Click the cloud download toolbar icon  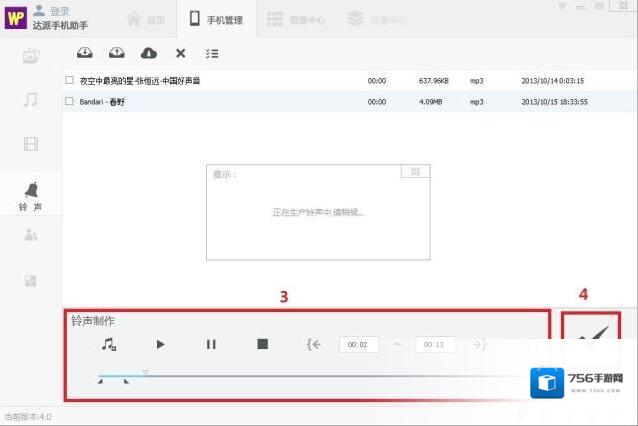point(148,53)
